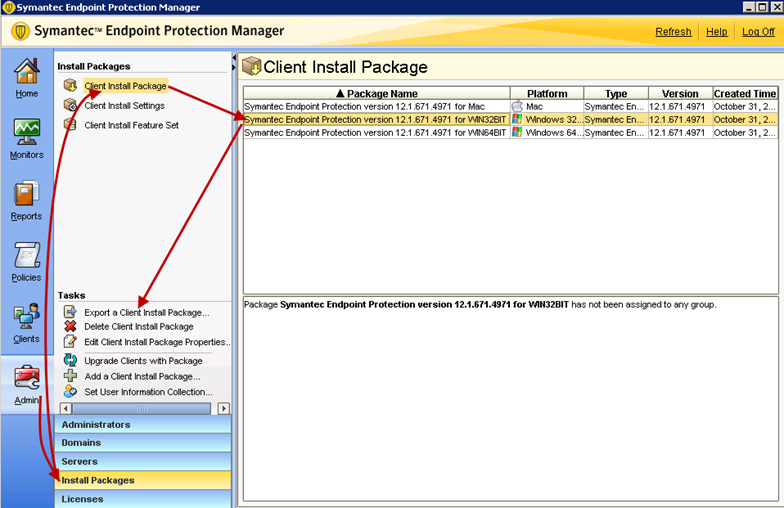Open the Monitors view icon

click(26, 134)
